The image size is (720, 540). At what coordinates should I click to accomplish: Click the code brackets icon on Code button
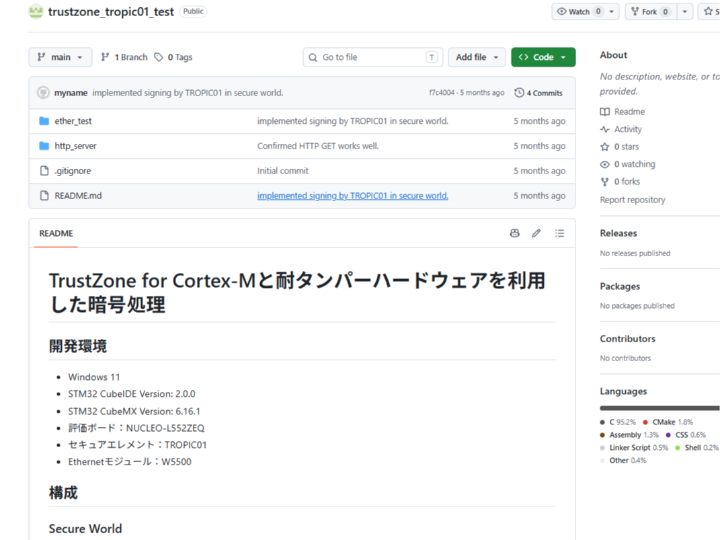pos(523,57)
